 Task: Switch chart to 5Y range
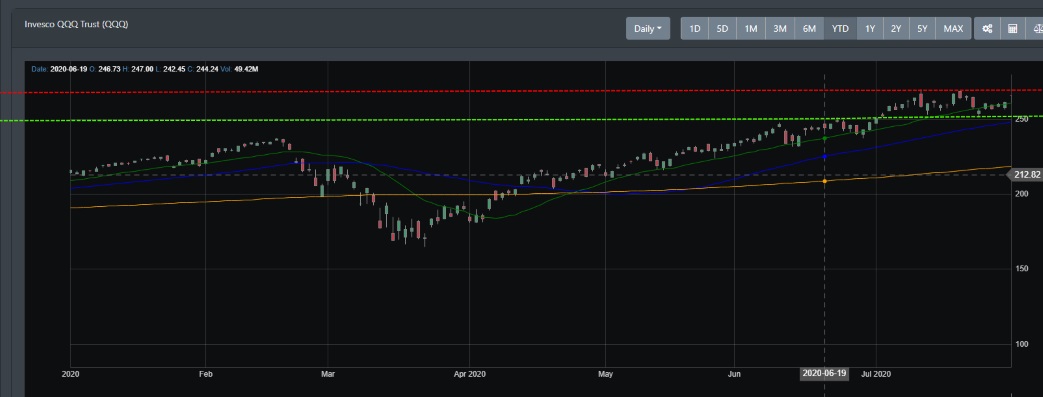point(922,29)
